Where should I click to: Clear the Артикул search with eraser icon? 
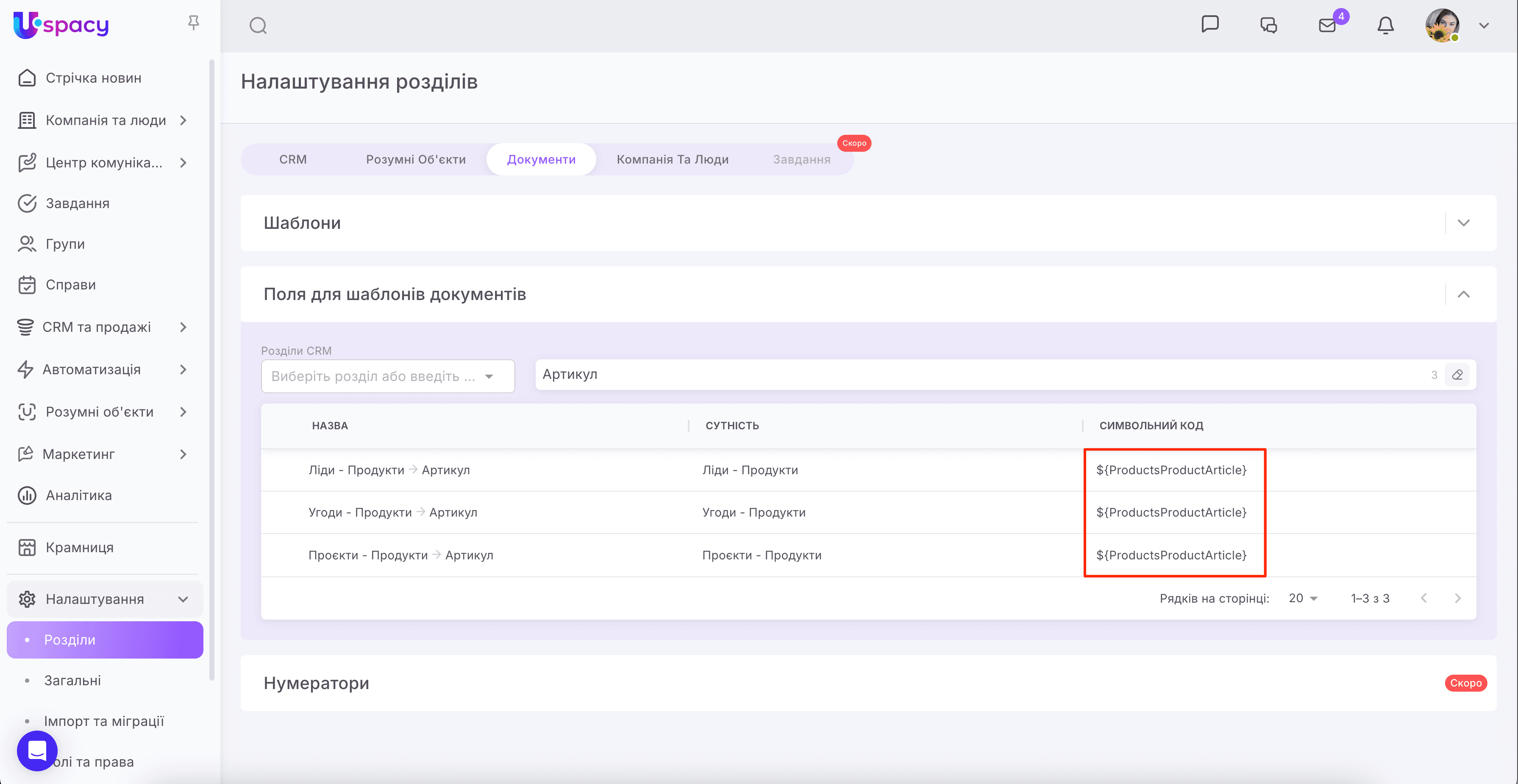(1457, 375)
